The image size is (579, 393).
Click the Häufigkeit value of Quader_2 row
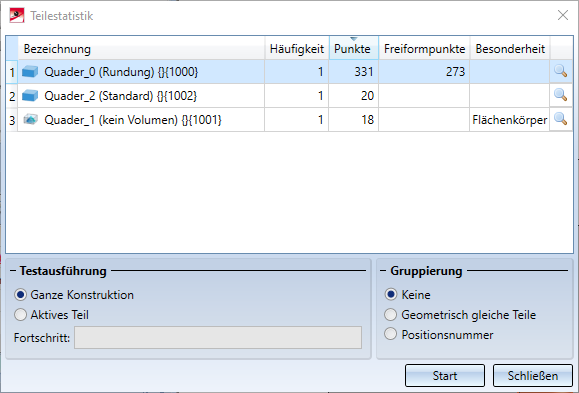pyautogui.click(x=321, y=96)
